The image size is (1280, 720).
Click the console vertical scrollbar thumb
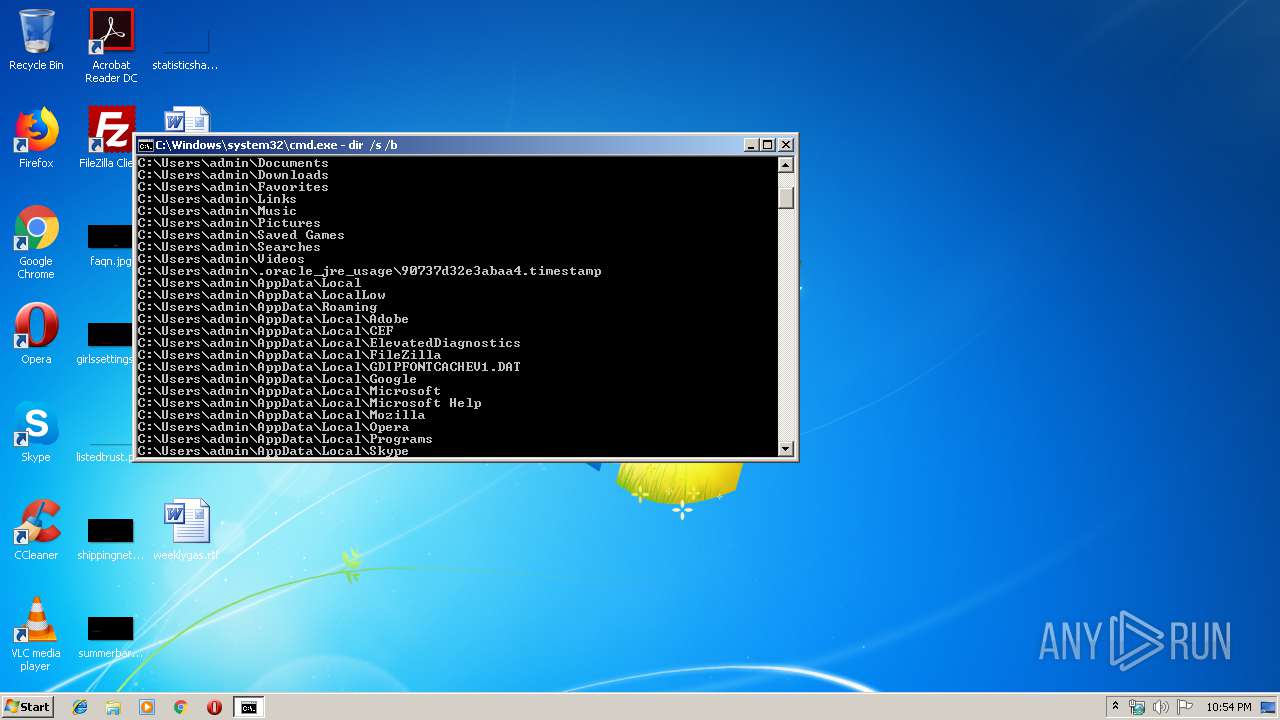point(786,197)
